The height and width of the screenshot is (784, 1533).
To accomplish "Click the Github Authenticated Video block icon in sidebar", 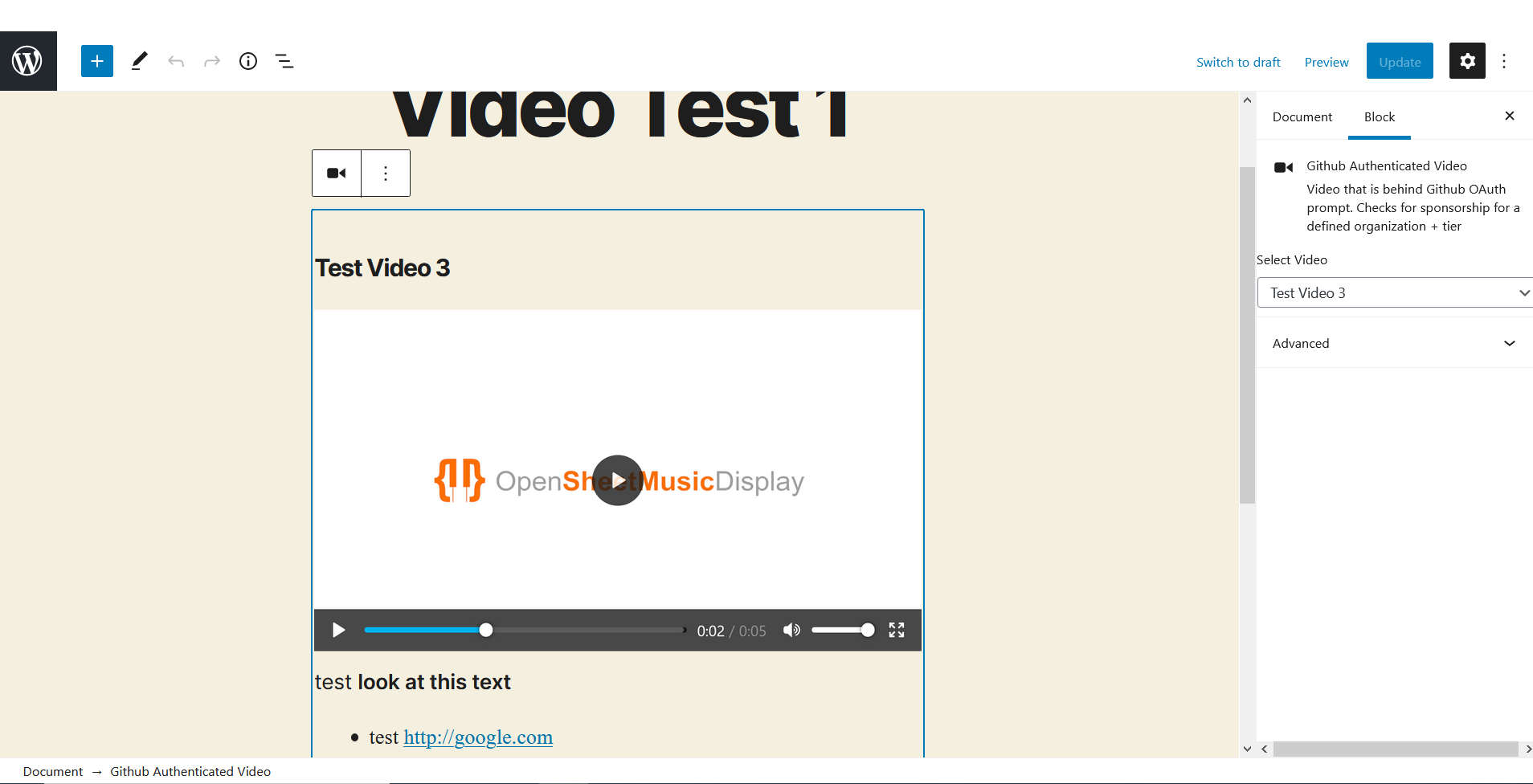I will [x=1283, y=167].
